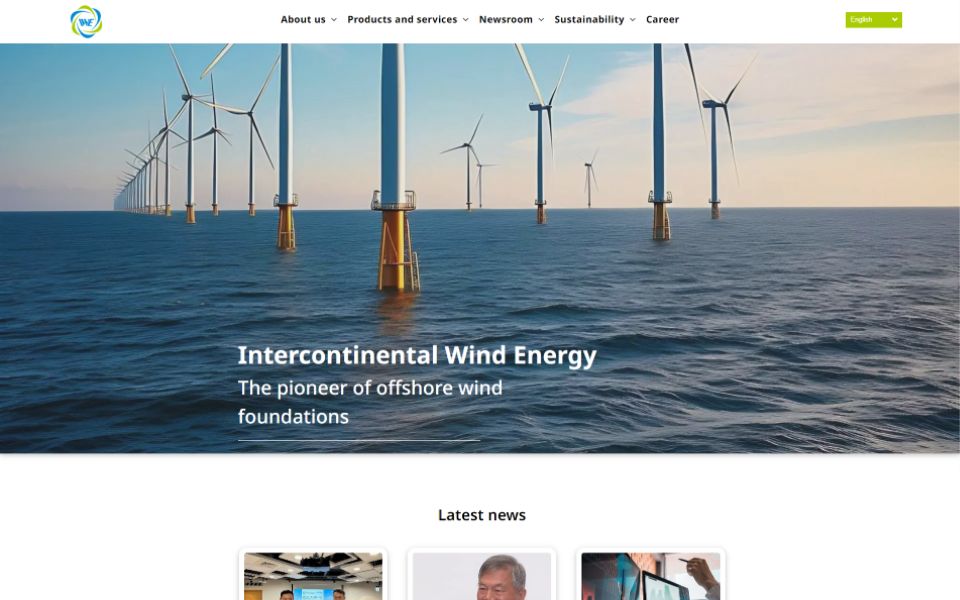960x600 pixels.
Task: Open the About us menu
Action: point(302,20)
